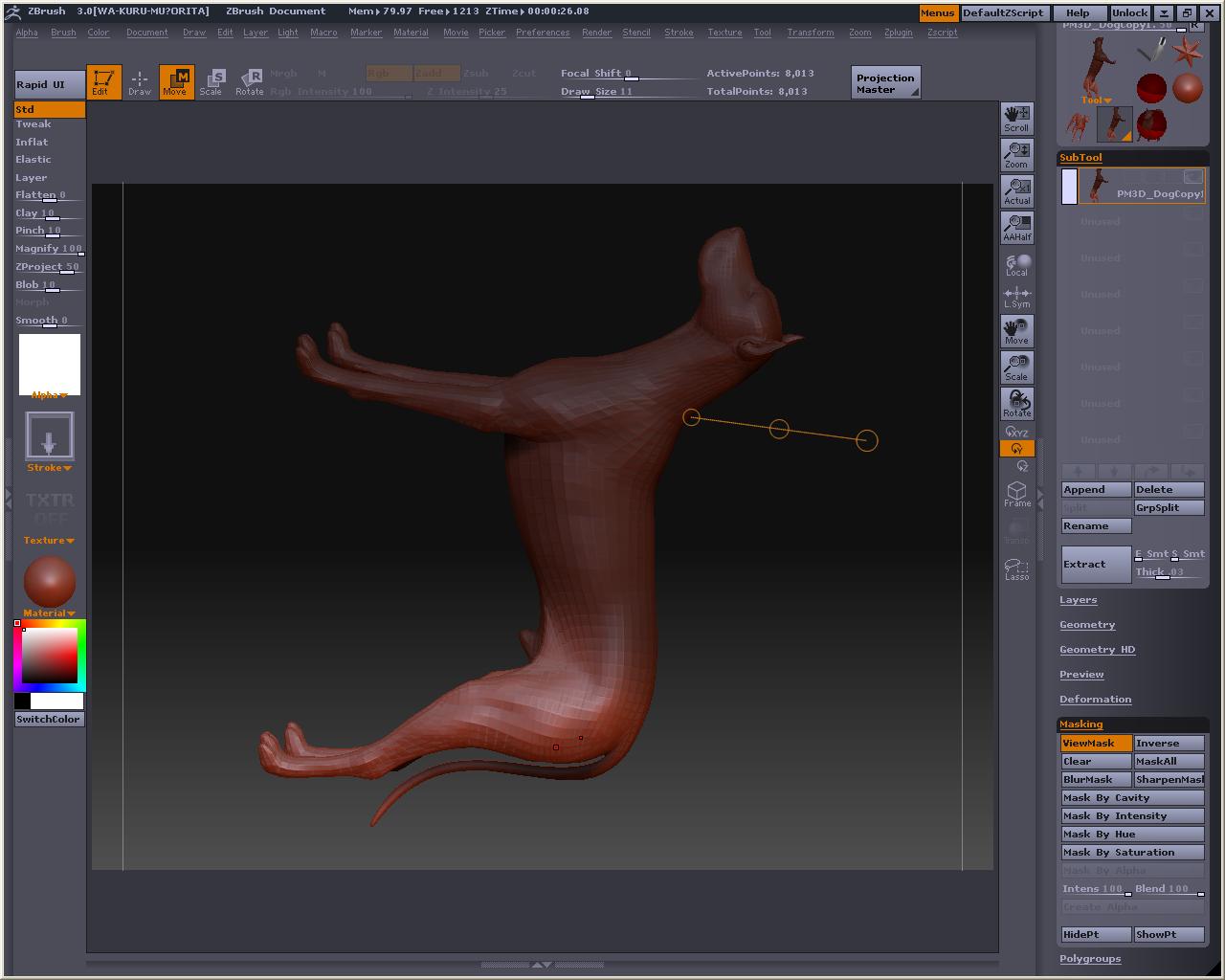Toggle the ViewMask option
1225x980 pixels.
[x=1095, y=743]
